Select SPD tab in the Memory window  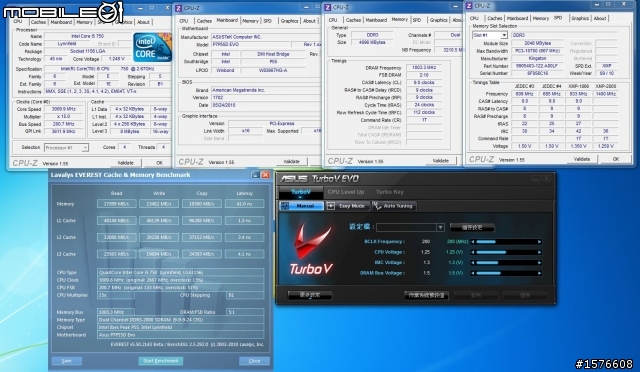[417, 20]
